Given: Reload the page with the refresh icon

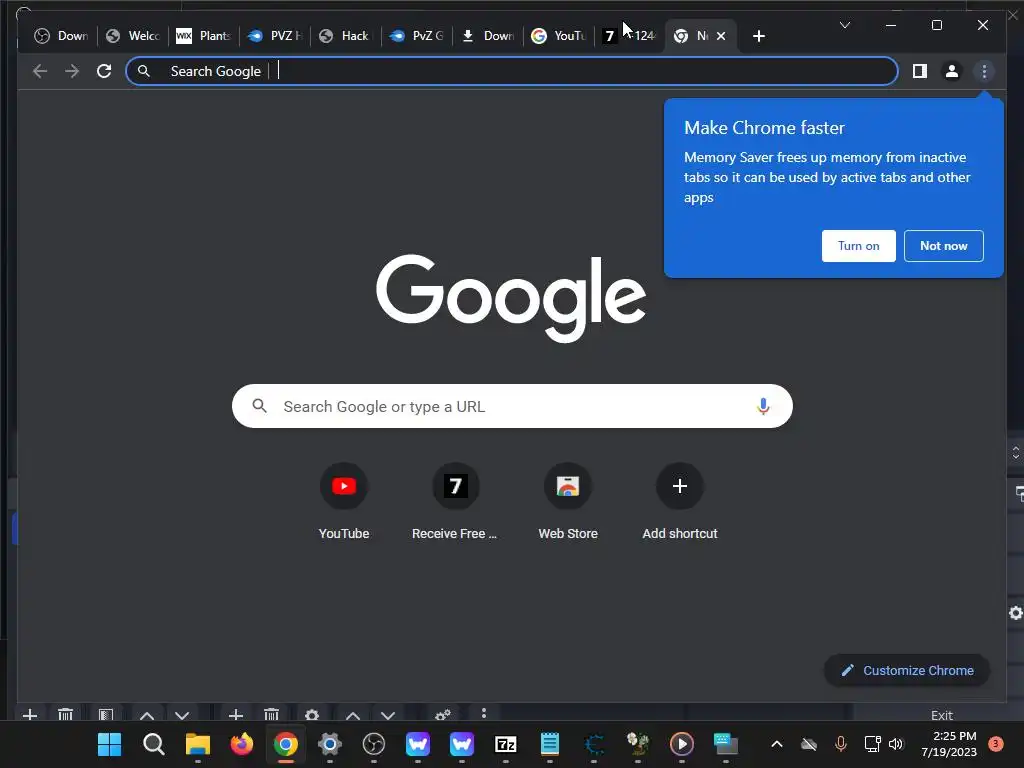Looking at the screenshot, I should pos(104,71).
